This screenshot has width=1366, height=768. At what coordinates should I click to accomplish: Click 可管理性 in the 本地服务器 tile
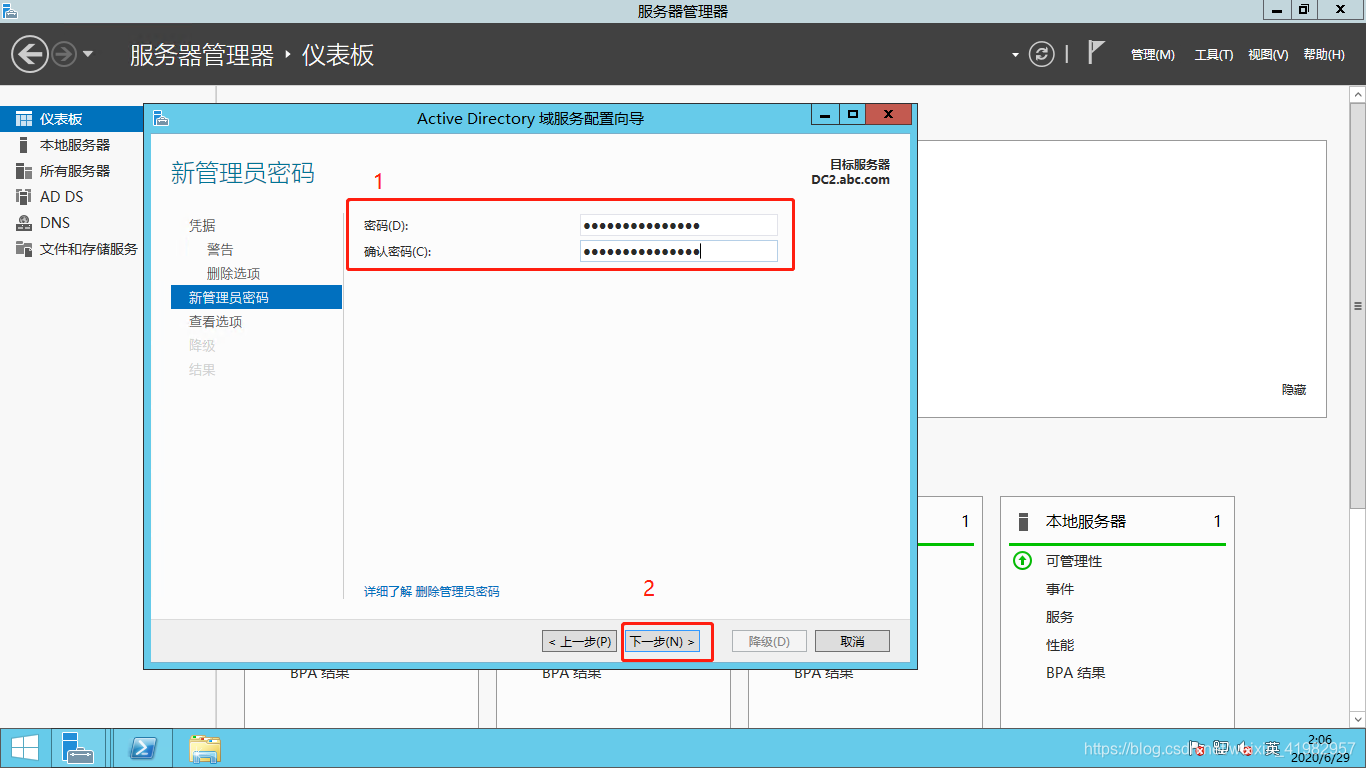[x=1074, y=561]
